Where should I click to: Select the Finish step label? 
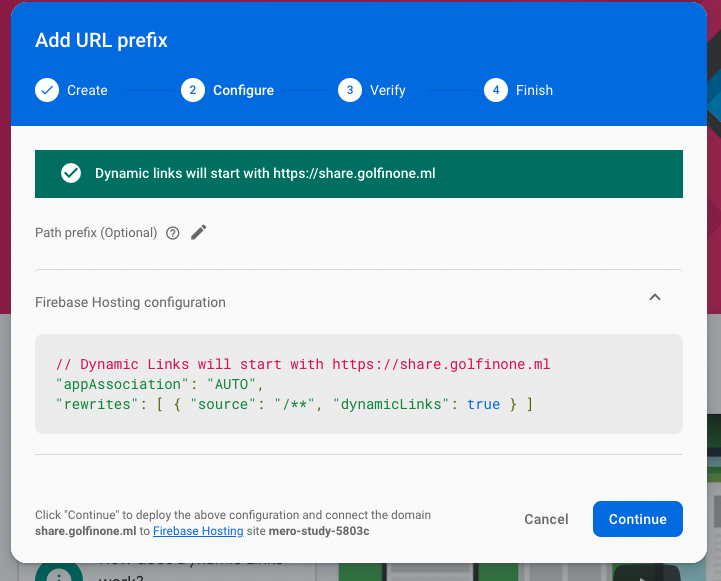pyautogui.click(x=534, y=90)
